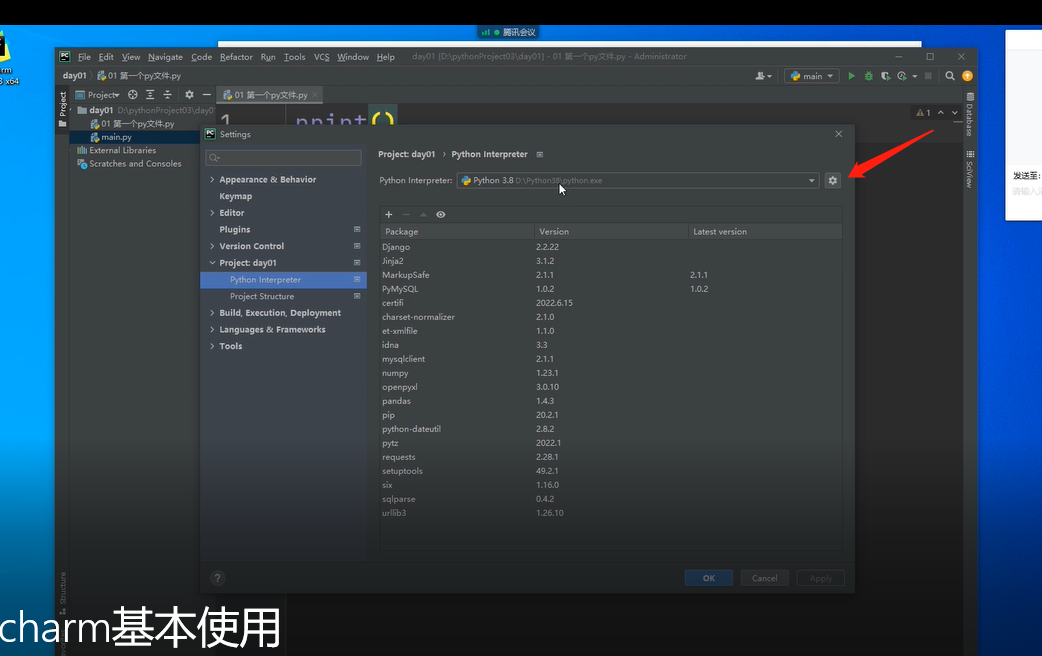Expand Build, Execution, Deployment settings
The height and width of the screenshot is (656, 1042).
click(x=212, y=312)
